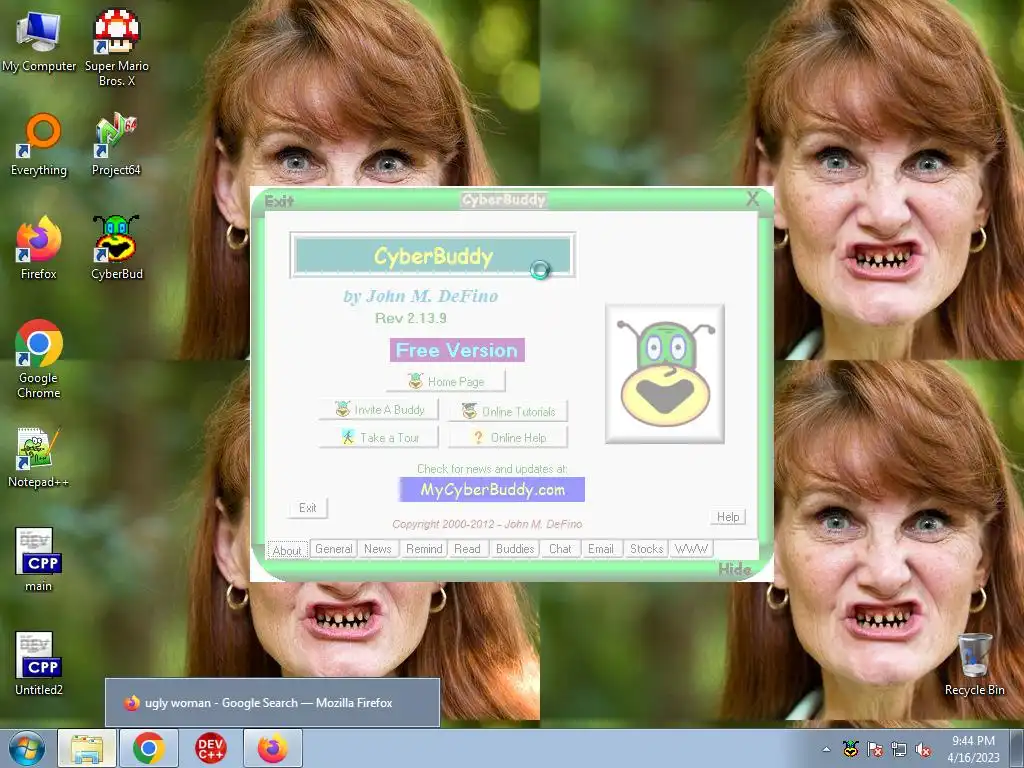Click the Exit label in CyberBuddy title bar

click(280, 201)
